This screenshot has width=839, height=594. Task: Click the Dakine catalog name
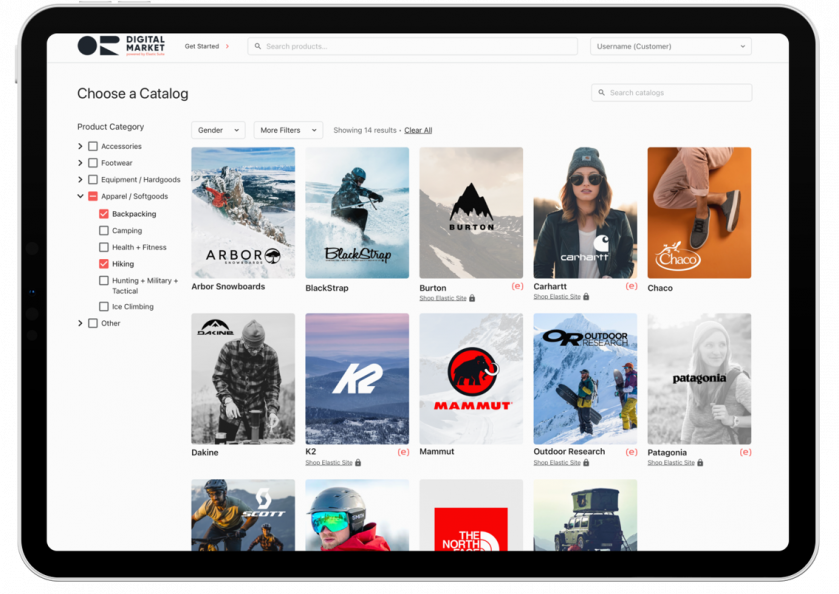pos(205,453)
